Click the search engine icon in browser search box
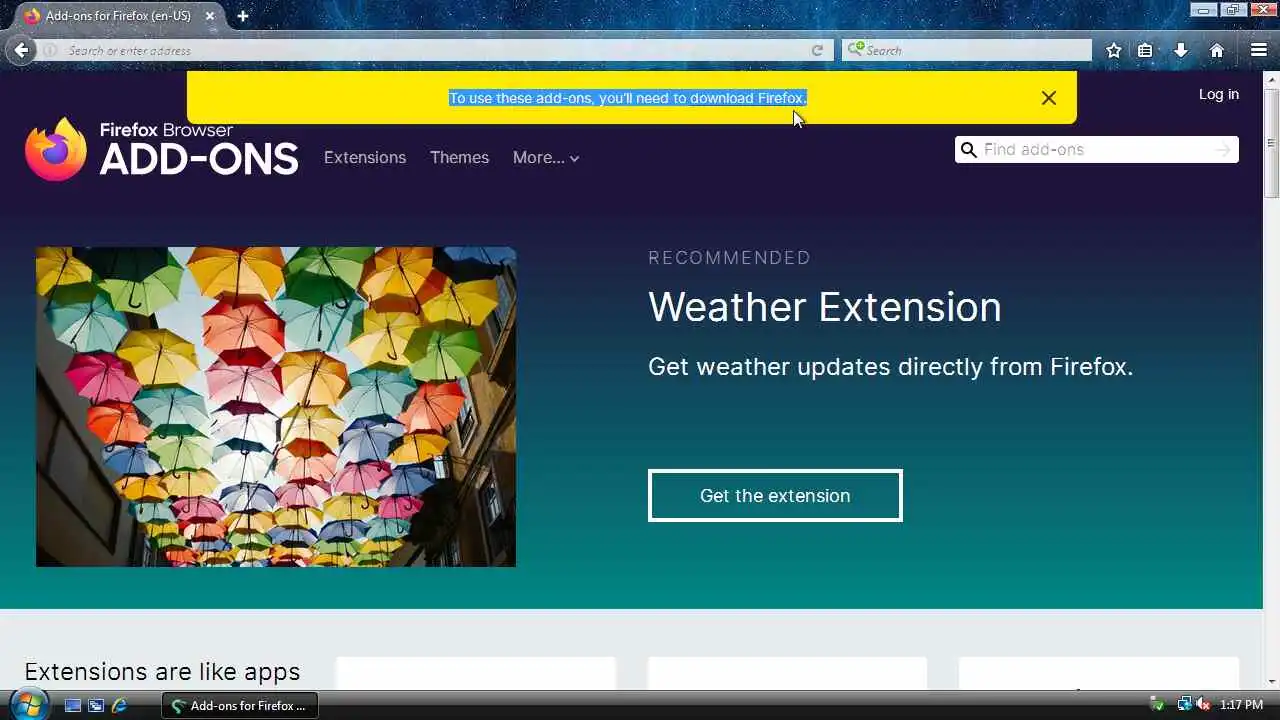Screen dimensions: 1280x720 855,50
